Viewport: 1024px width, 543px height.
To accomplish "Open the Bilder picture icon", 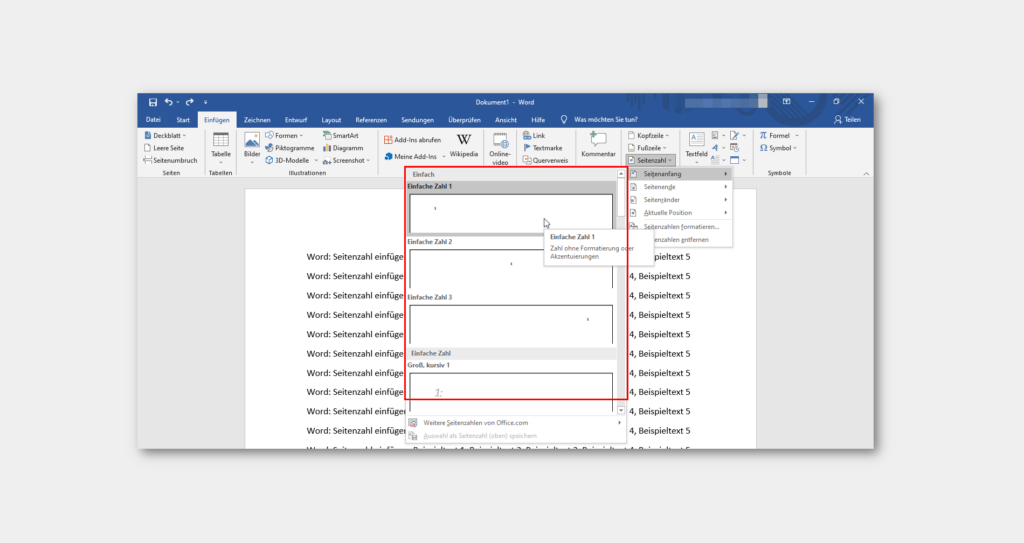I will tap(252, 146).
